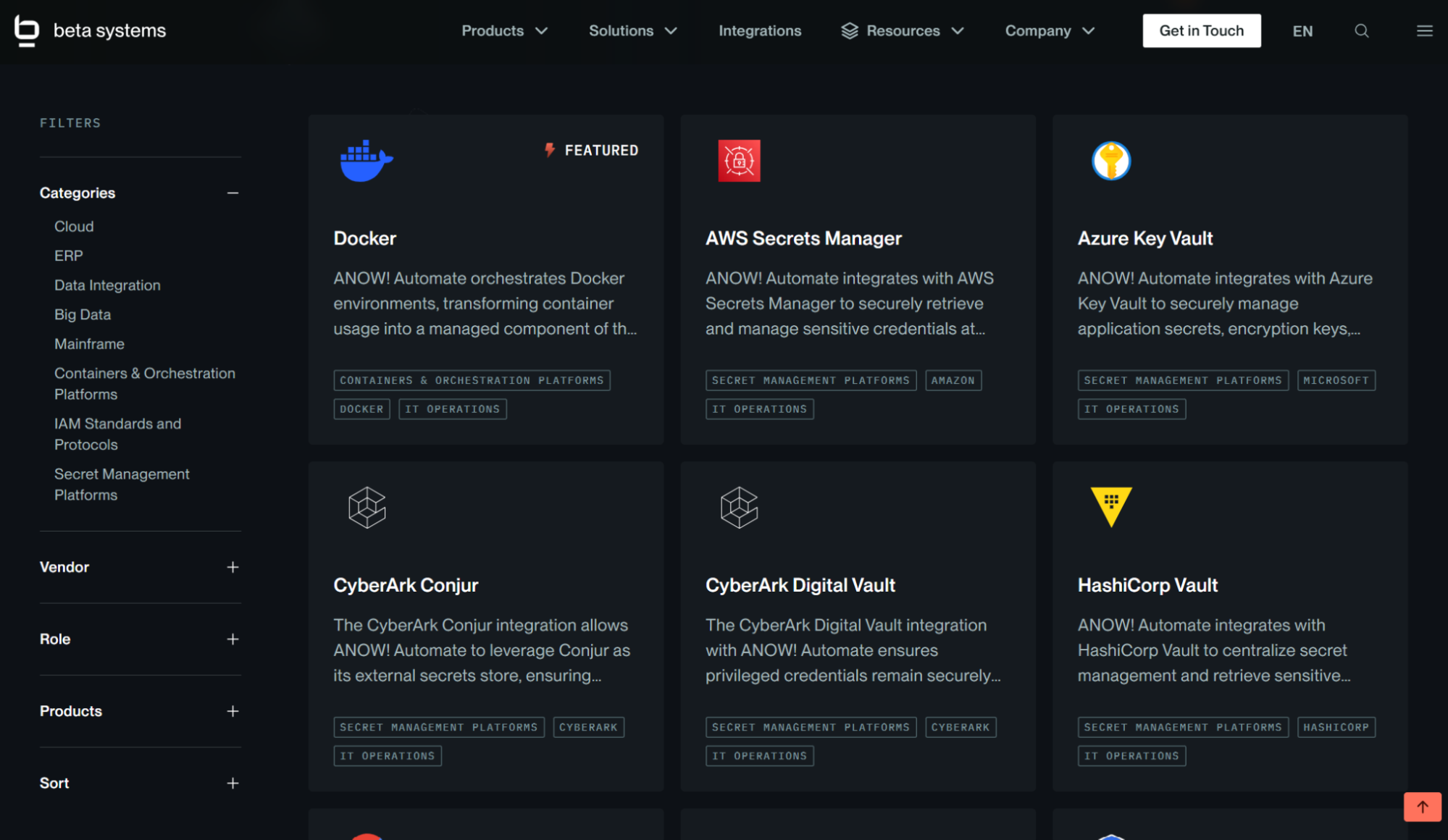Click the MICROSOFT tag
Screen dimensions: 1448x840
point(1336,380)
